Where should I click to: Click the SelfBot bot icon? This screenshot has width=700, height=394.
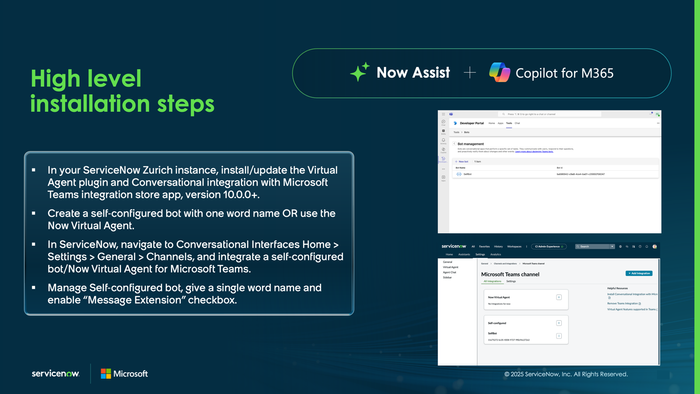tap(459, 174)
